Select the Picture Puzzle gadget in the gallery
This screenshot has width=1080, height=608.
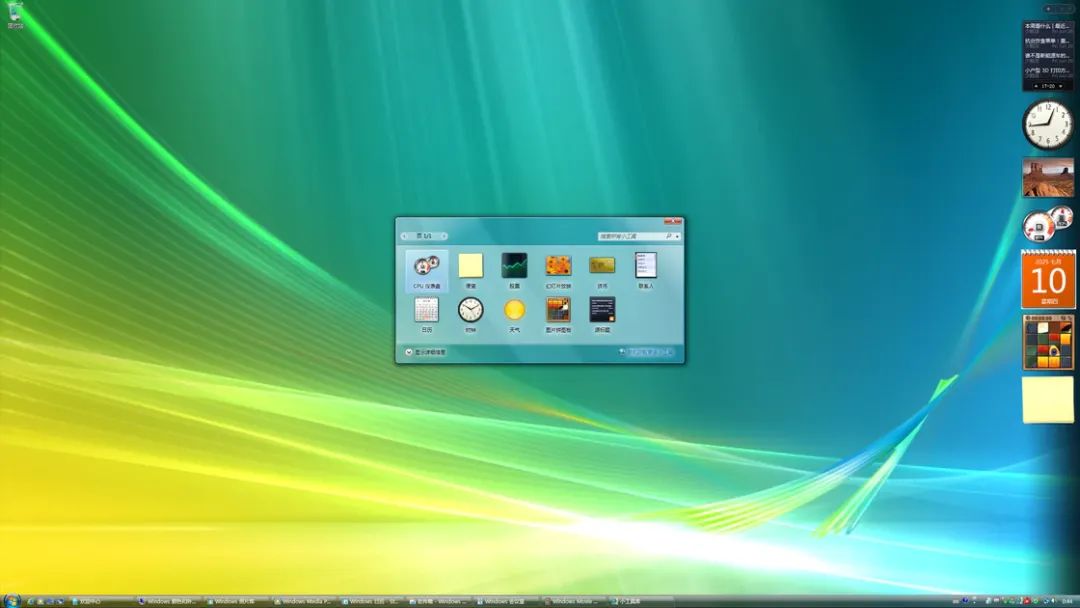click(x=558, y=314)
